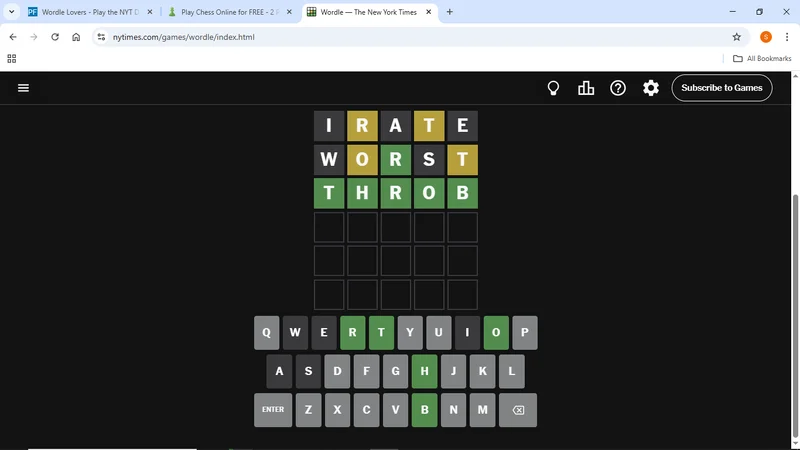Tap the dark S key on the on-screen keyboard
Image resolution: width=800 pixels, height=450 pixels.
tap(308, 371)
